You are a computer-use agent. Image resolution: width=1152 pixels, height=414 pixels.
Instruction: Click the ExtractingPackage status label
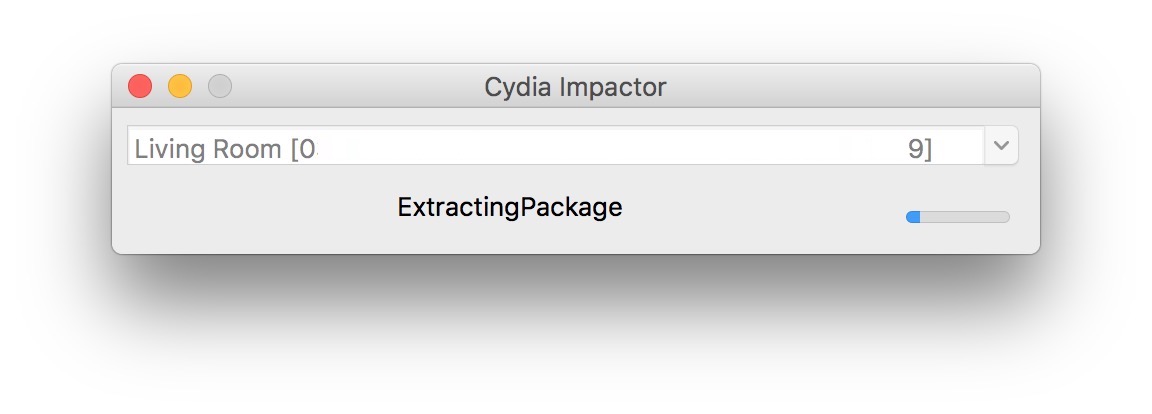[x=509, y=208]
